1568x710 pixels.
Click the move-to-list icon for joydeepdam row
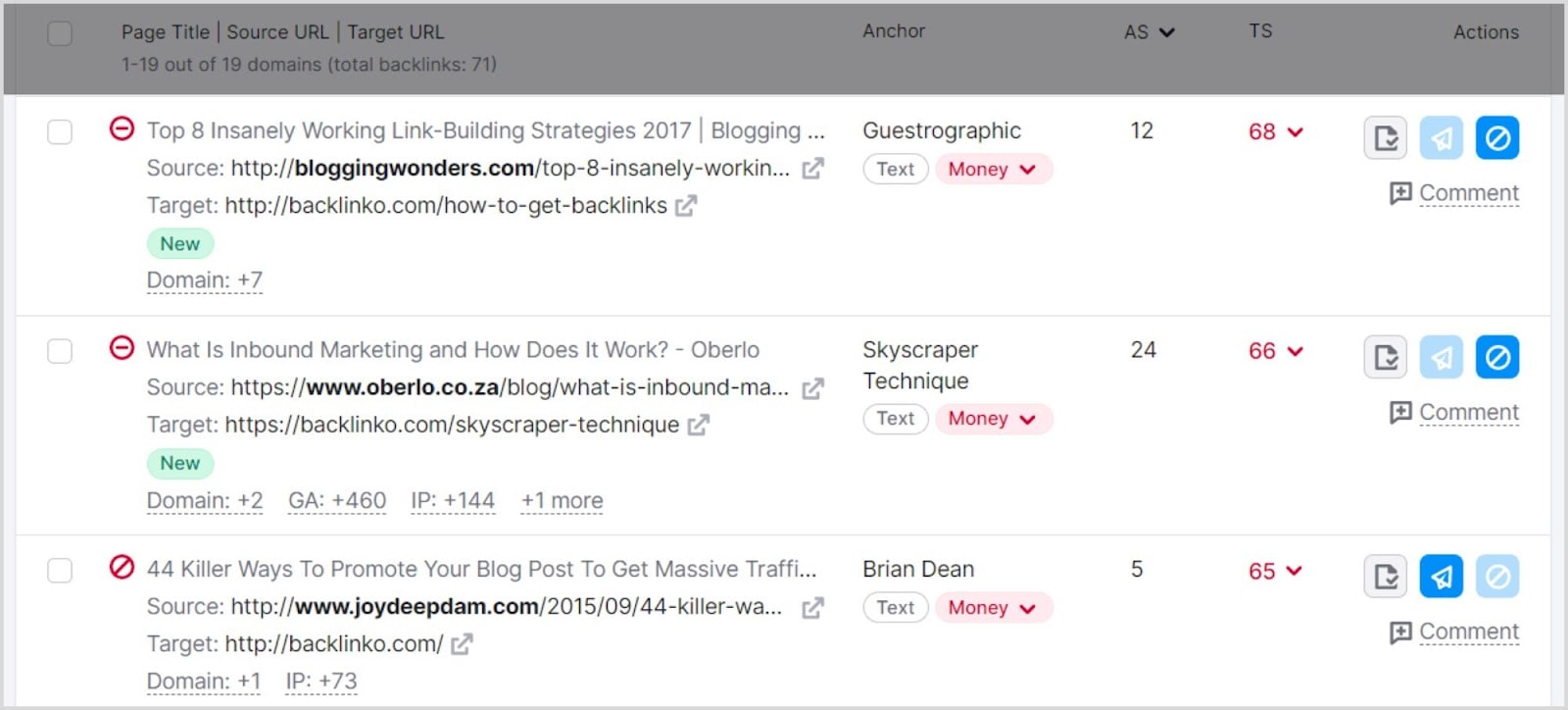(x=1385, y=577)
